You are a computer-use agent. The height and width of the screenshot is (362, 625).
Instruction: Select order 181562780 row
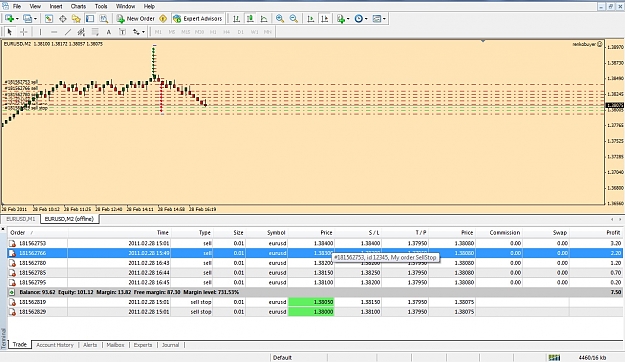point(315,263)
